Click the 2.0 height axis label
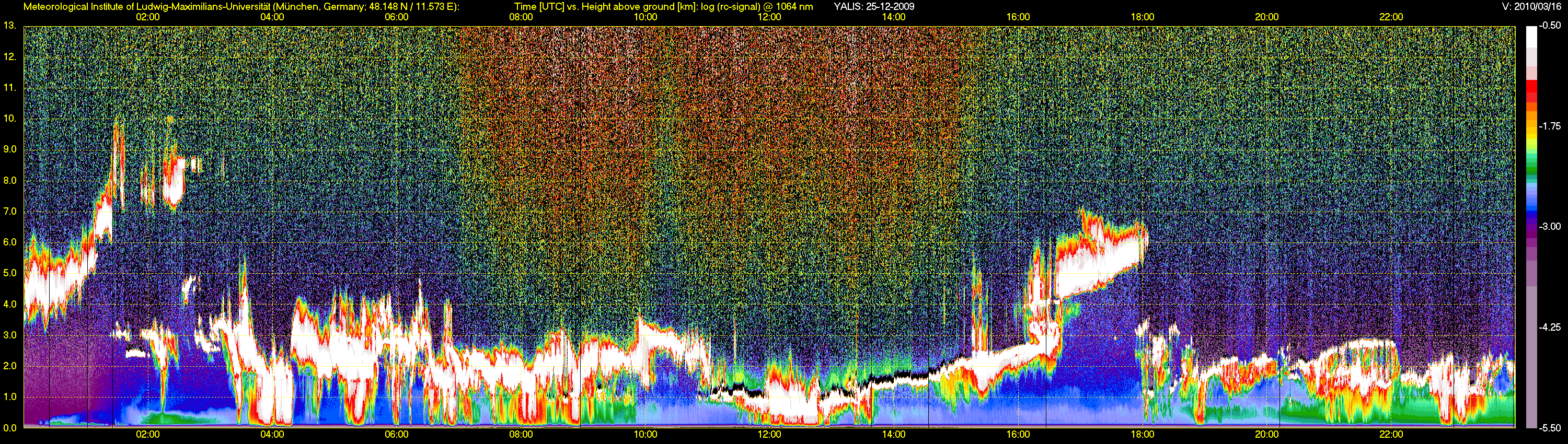1568x444 pixels. click(x=10, y=366)
